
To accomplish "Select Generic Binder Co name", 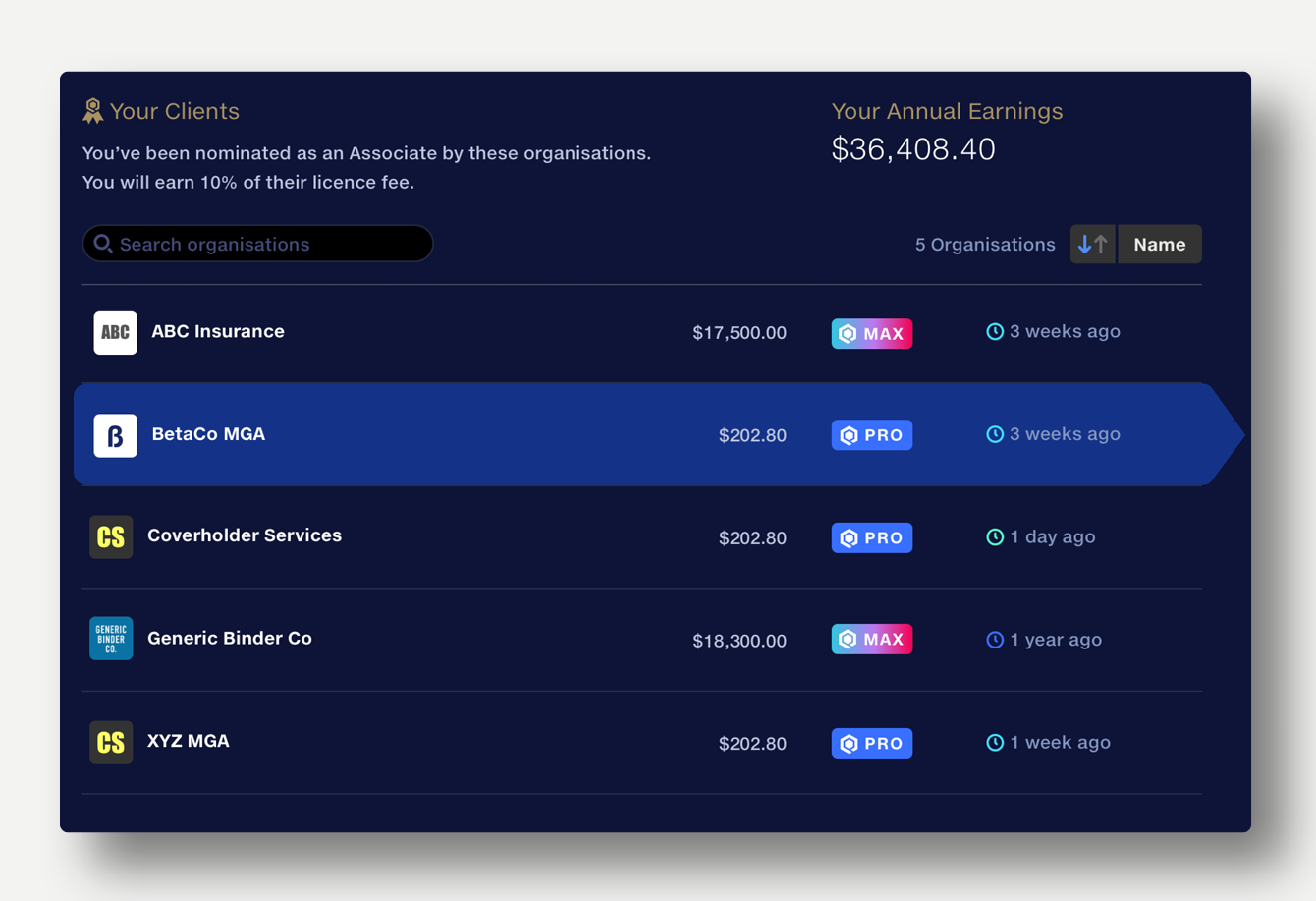I will tap(230, 639).
